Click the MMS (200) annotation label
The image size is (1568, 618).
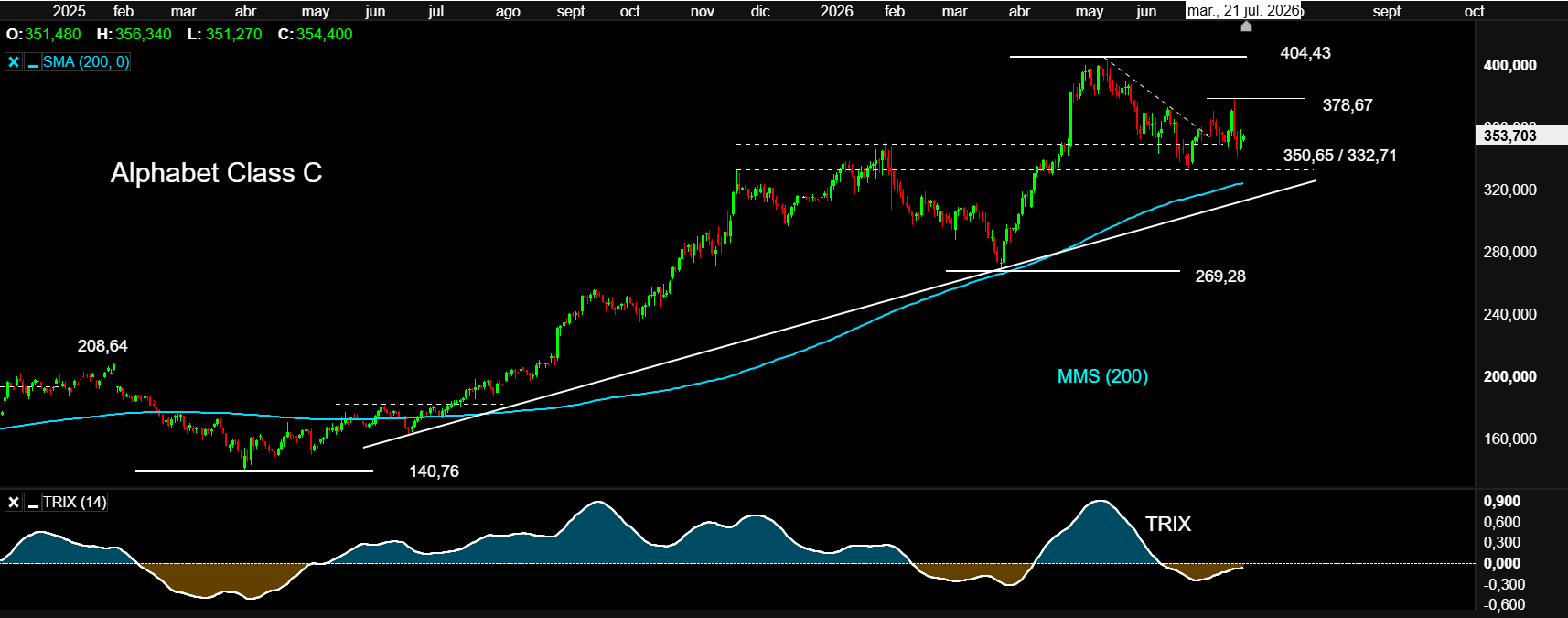[1102, 376]
